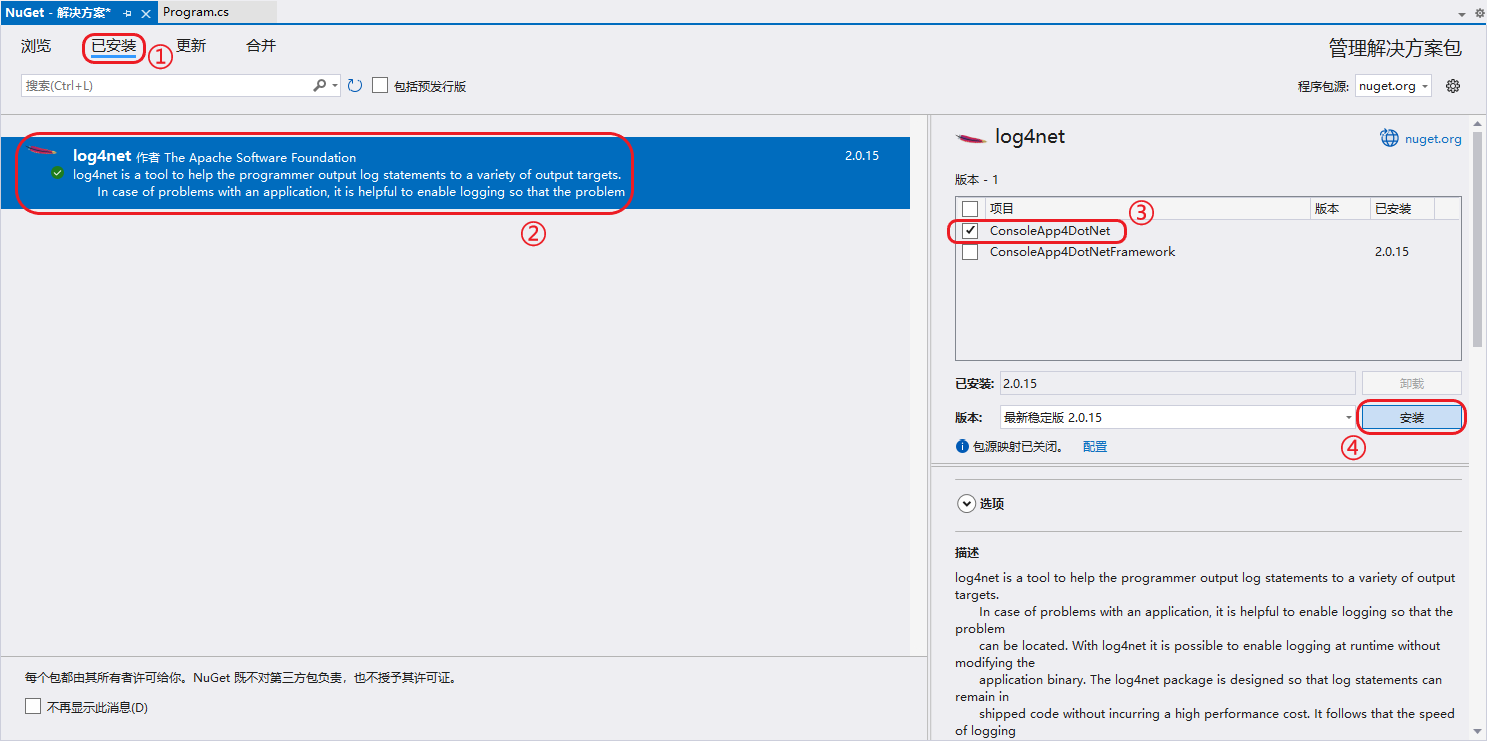Uncheck the ConsoleApp4DotNet project checkbox
The height and width of the screenshot is (741, 1487).
pos(970,231)
